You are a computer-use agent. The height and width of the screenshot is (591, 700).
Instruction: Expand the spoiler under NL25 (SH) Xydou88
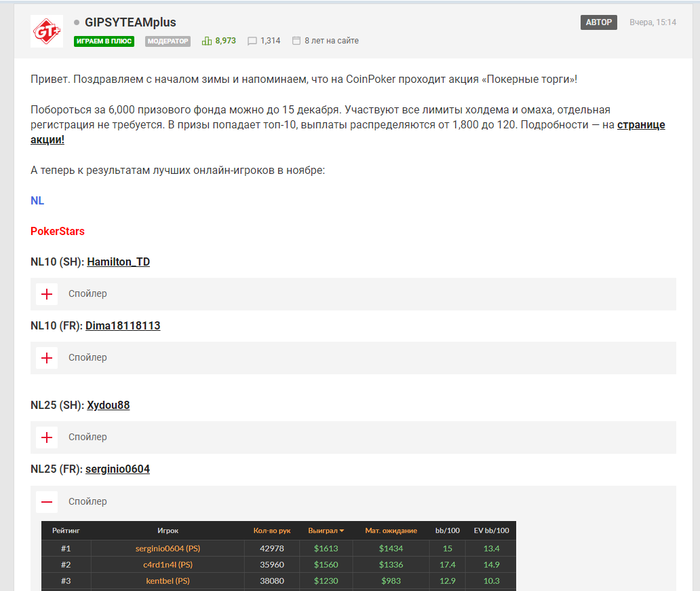pyautogui.click(x=47, y=437)
